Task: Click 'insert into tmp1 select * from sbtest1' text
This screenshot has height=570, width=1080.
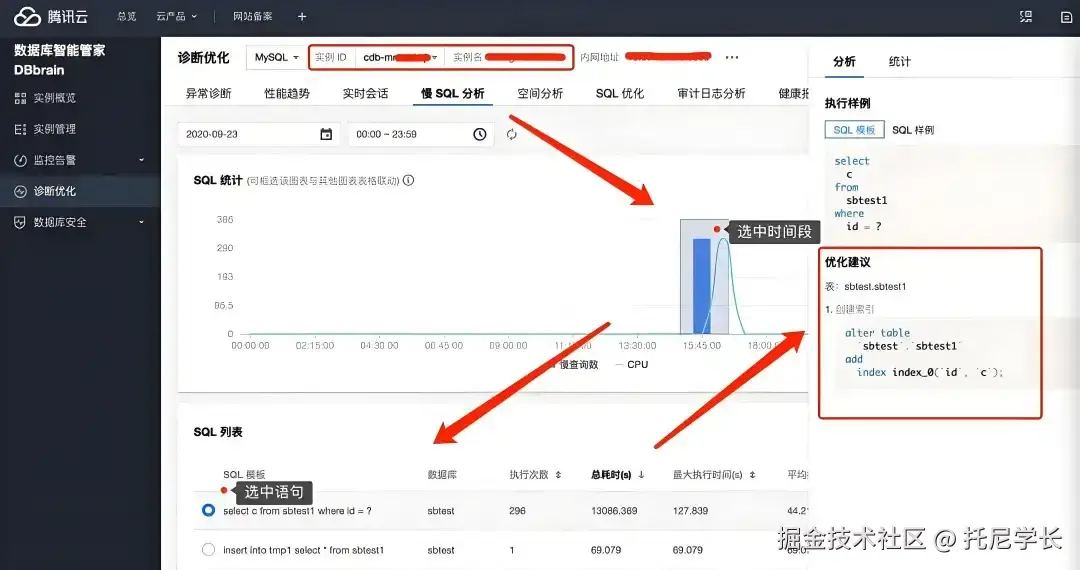Action: coord(304,550)
